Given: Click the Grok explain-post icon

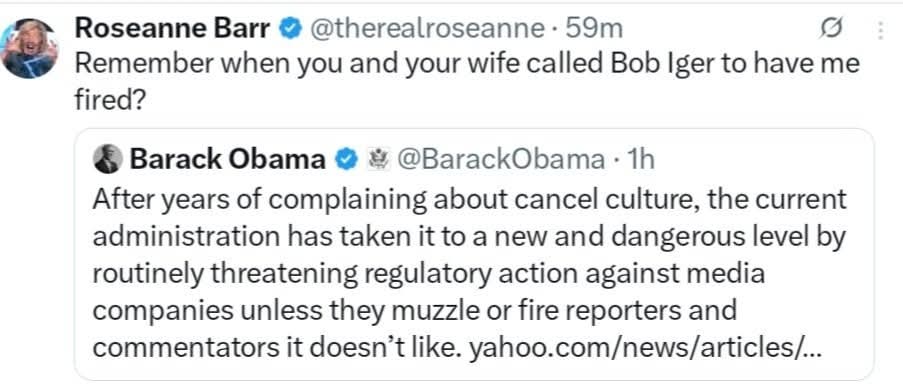Looking at the screenshot, I should pos(832,29).
